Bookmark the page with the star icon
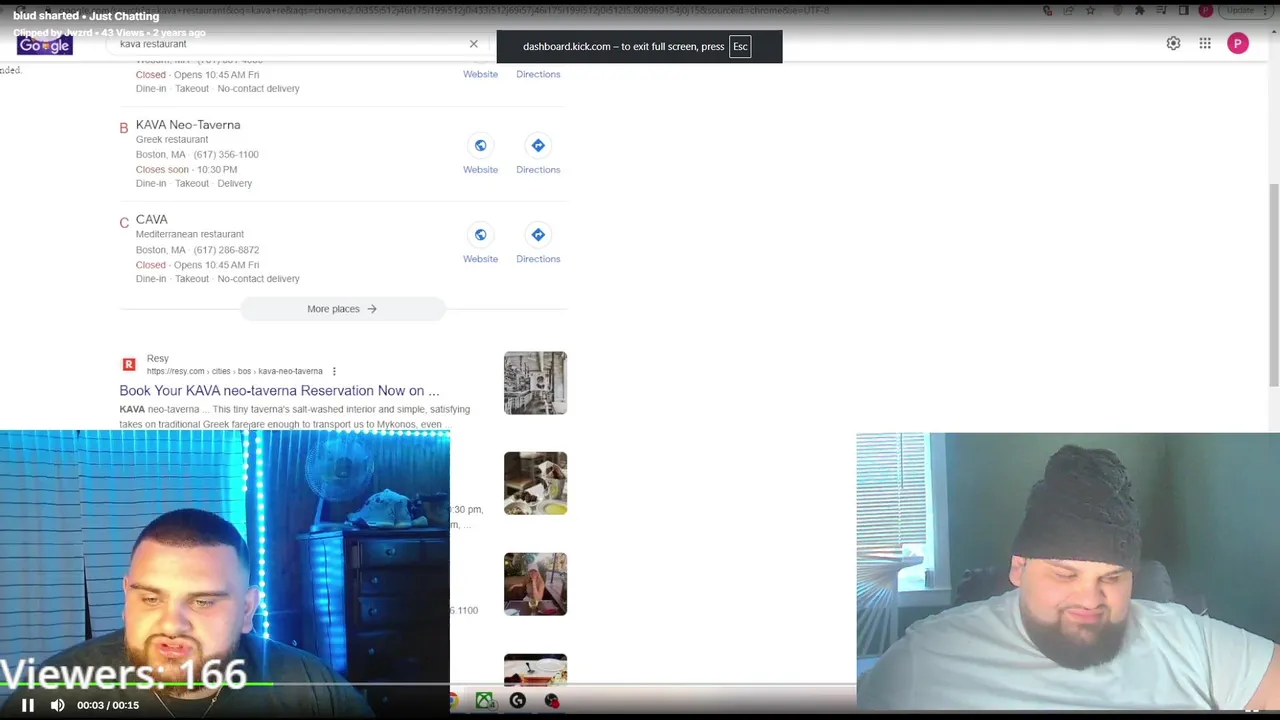Screen dimensions: 1280x720 point(1090,10)
